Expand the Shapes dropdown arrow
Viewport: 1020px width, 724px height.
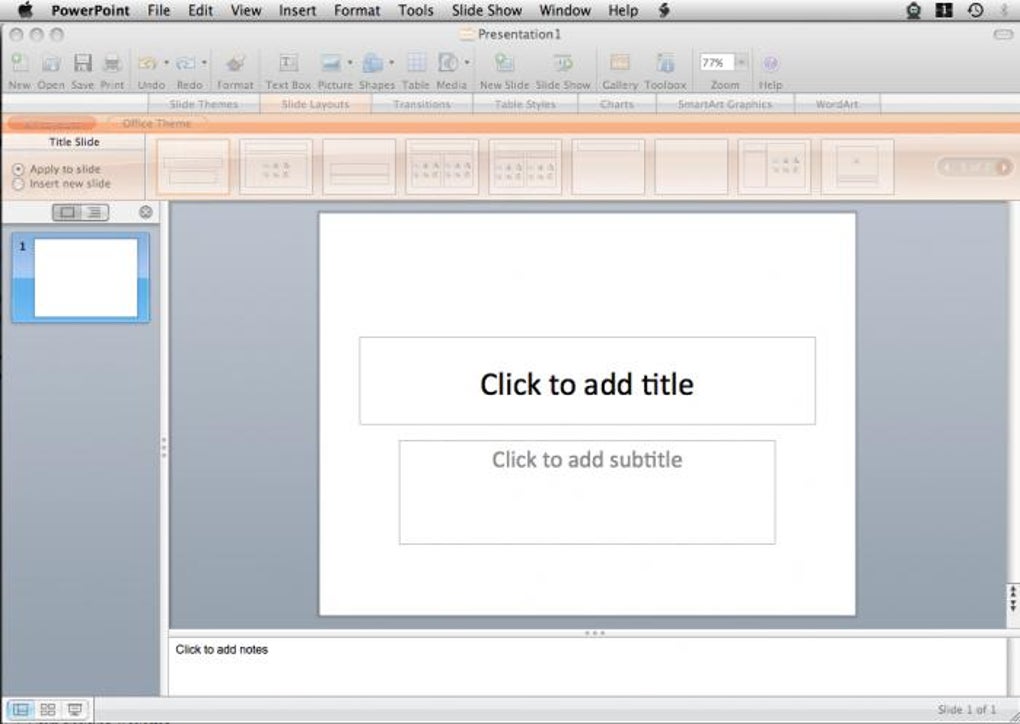coord(392,63)
